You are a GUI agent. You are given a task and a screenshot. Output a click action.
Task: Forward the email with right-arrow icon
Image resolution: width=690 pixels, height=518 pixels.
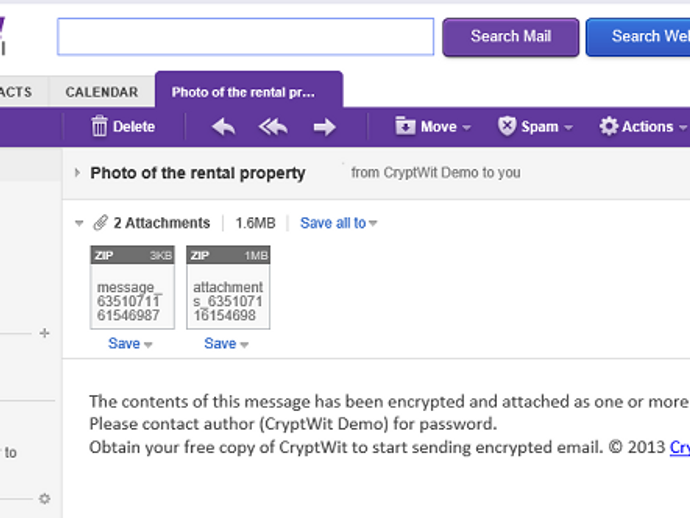tap(324, 127)
